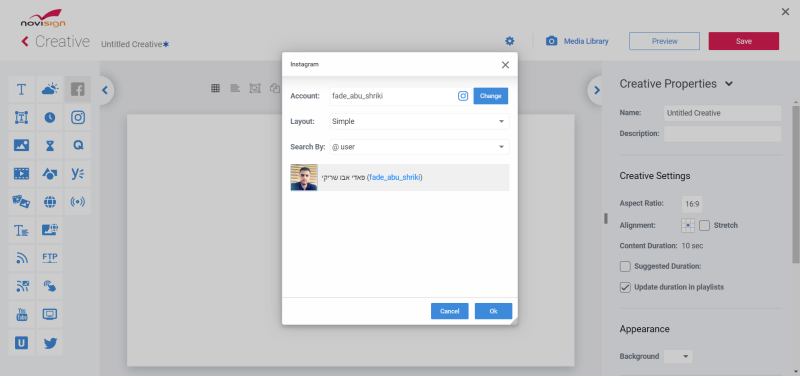Add the scrolling text ticker widget
The height and width of the screenshot is (376, 800).
pos(21,230)
